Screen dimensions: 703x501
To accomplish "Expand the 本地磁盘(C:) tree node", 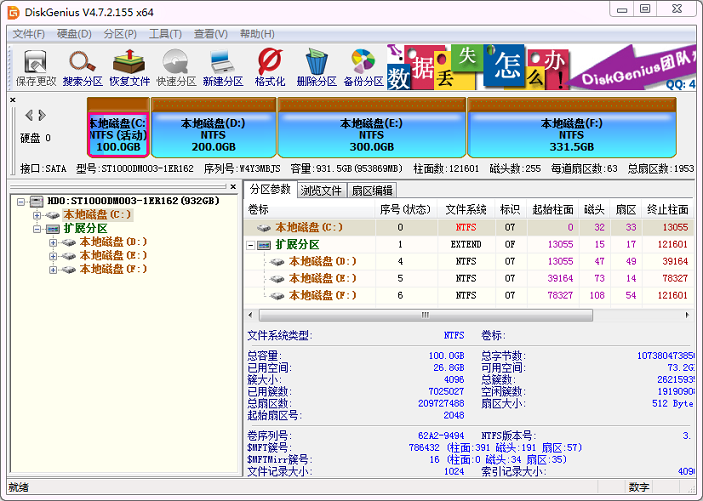I will pos(37,215).
